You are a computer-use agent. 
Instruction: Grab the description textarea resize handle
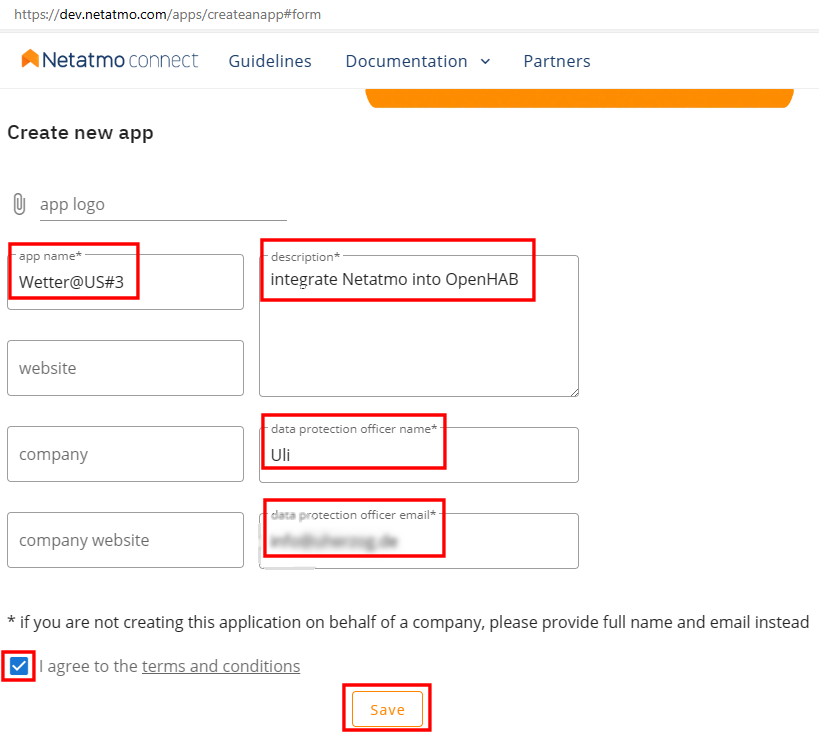click(575, 392)
